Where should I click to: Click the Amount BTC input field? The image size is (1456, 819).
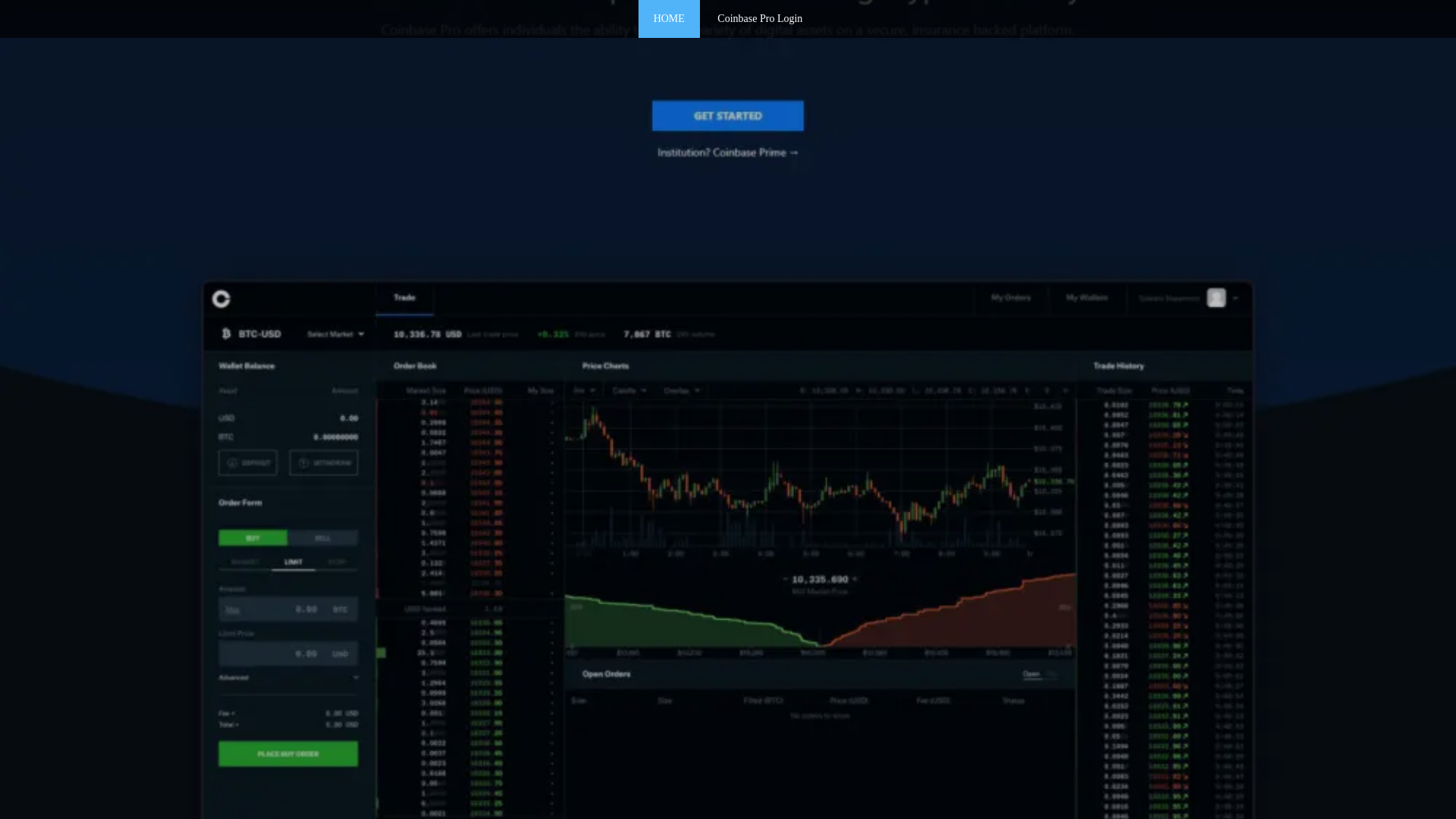pyautogui.click(x=288, y=609)
